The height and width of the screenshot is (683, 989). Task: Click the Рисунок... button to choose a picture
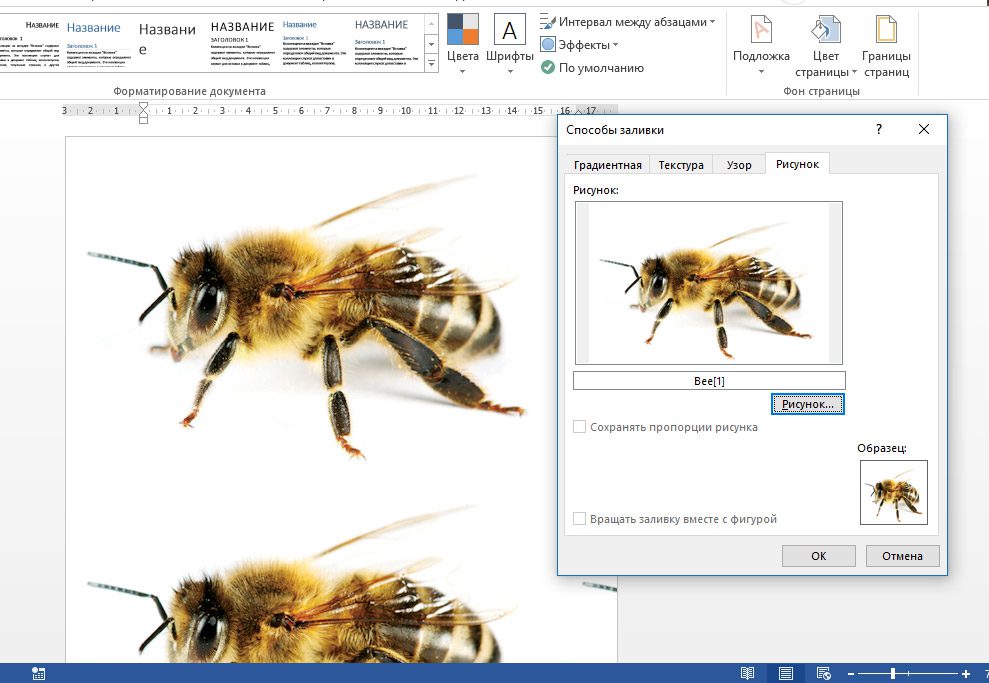tap(807, 404)
